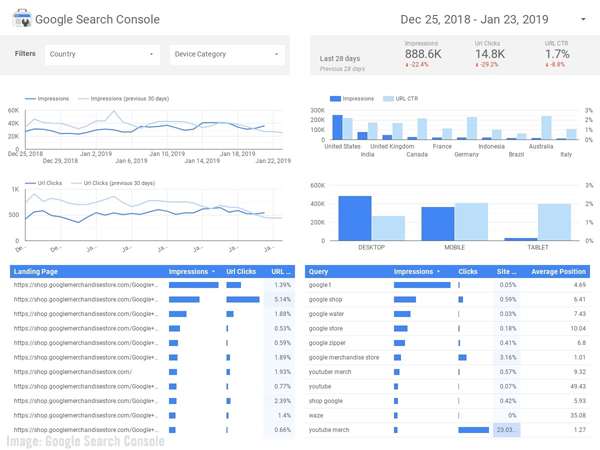Click the 'google t' query row

447,285
